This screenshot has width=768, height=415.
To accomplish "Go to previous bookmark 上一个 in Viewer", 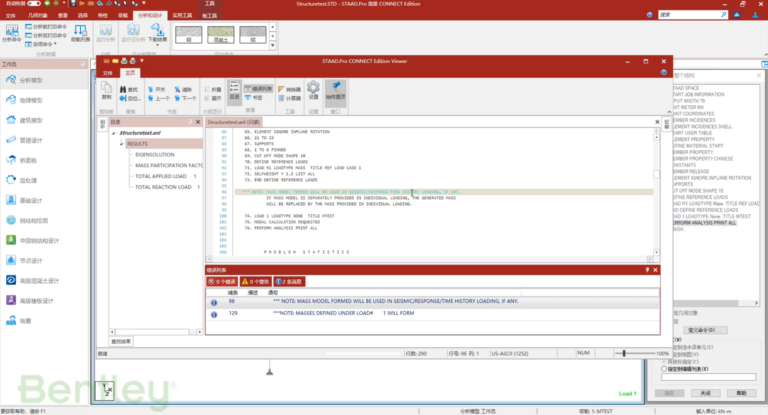I will tap(159, 98).
